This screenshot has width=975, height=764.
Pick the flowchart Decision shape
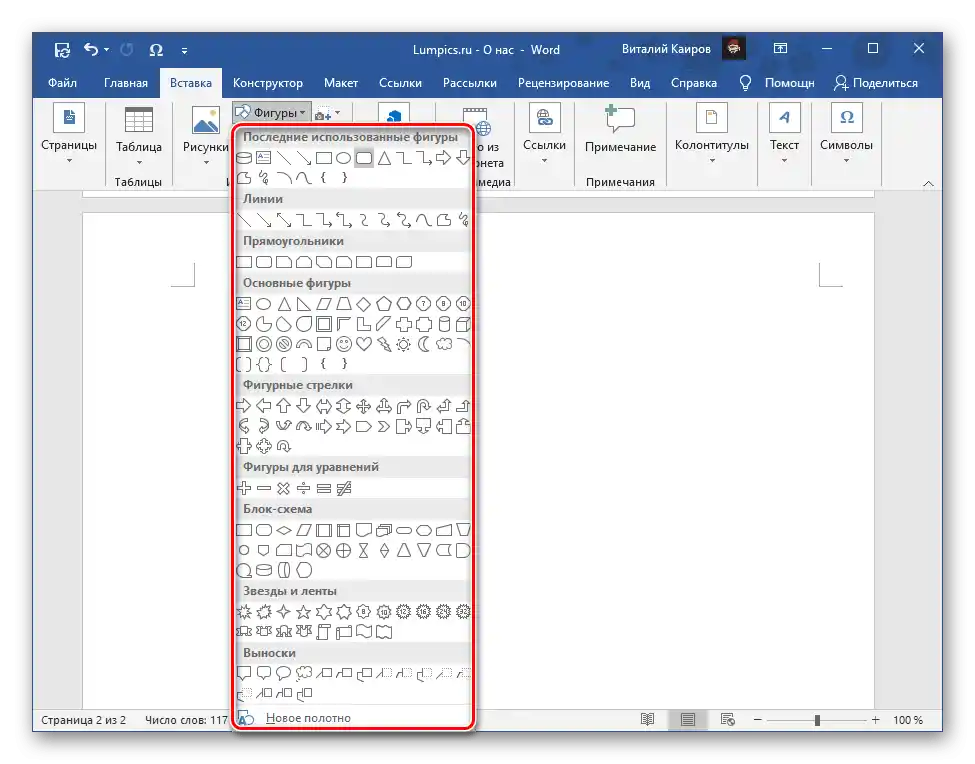[x=284, y=530]
